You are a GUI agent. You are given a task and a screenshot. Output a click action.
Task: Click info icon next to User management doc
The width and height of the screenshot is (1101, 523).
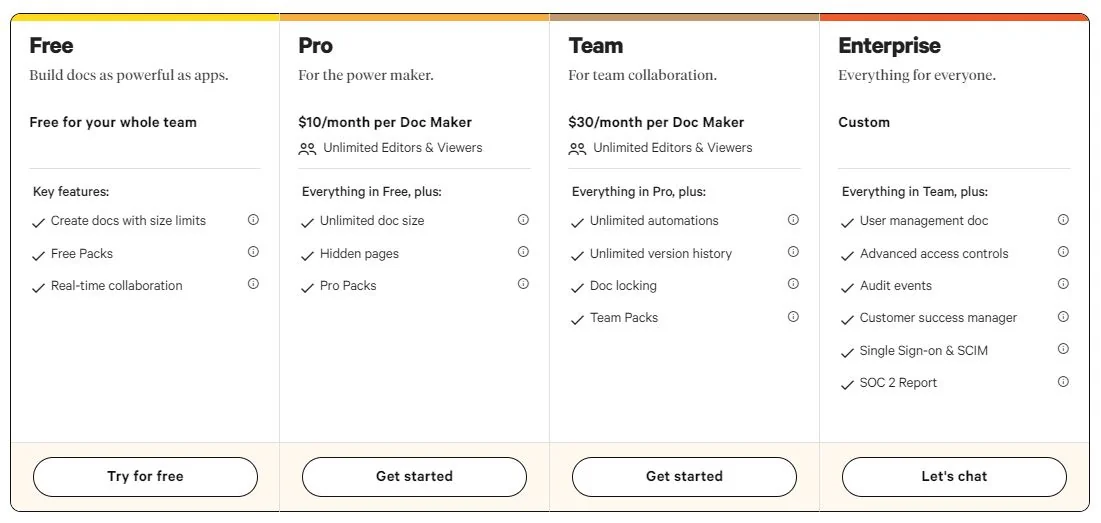(x=1063, y=220)
